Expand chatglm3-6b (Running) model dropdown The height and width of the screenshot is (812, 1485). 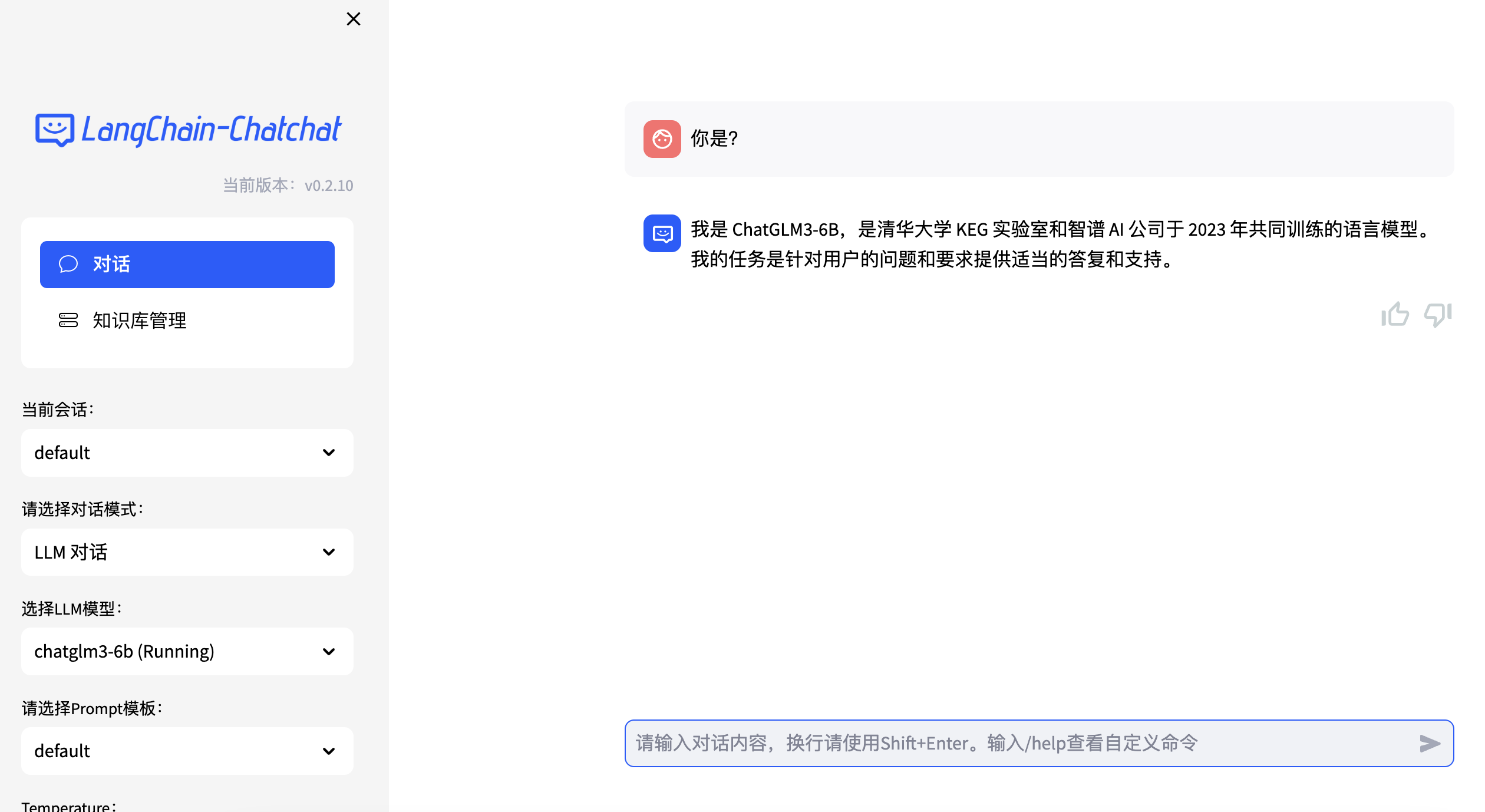pyautogui.click(x=187, y=651)
